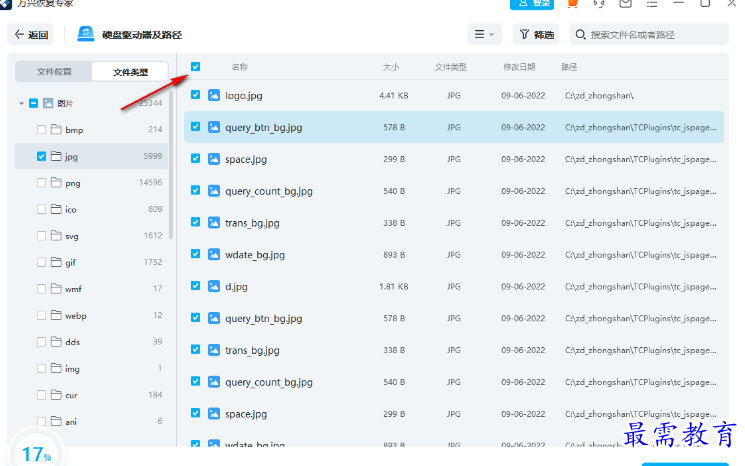Click the picture icon of d.jpg
Image resolution: width=745 pixels, height=466 pixels.
tap(214, 287)
